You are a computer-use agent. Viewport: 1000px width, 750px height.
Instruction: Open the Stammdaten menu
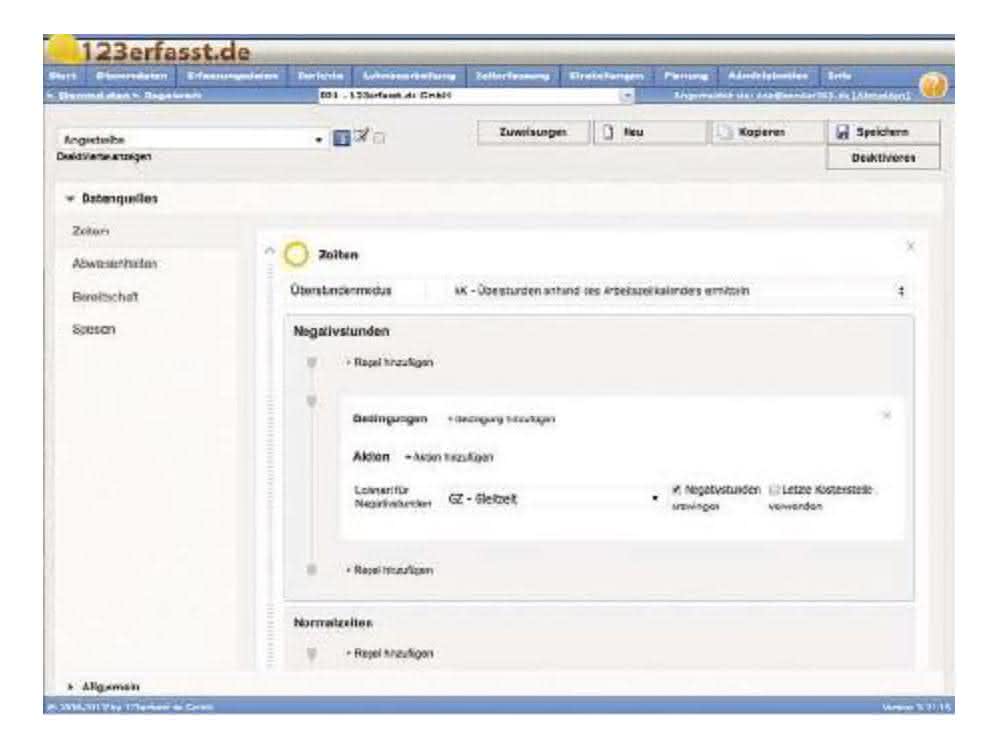(132, 76)
